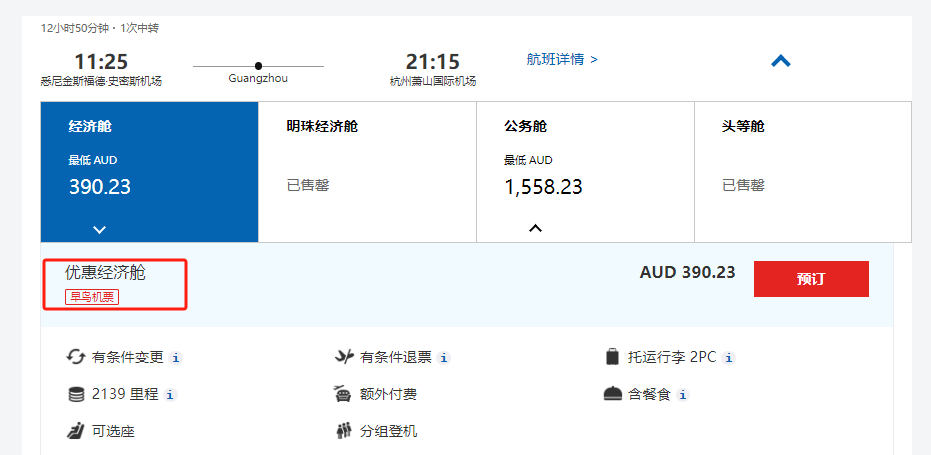Click the group boarding people icon
931x455 pixels.
[343, 432]
